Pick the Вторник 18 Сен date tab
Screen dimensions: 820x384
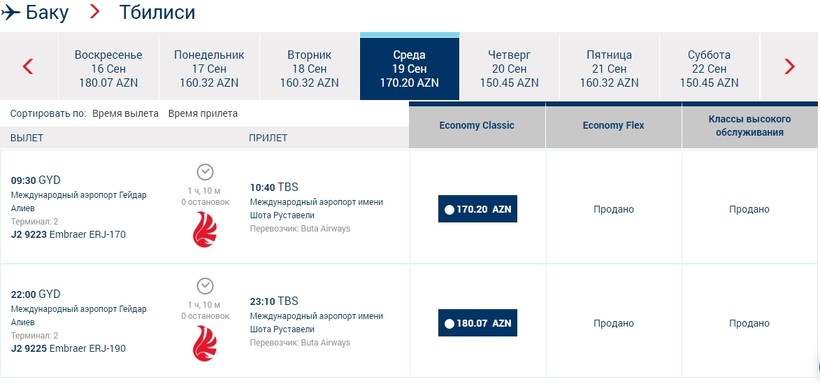309,66
